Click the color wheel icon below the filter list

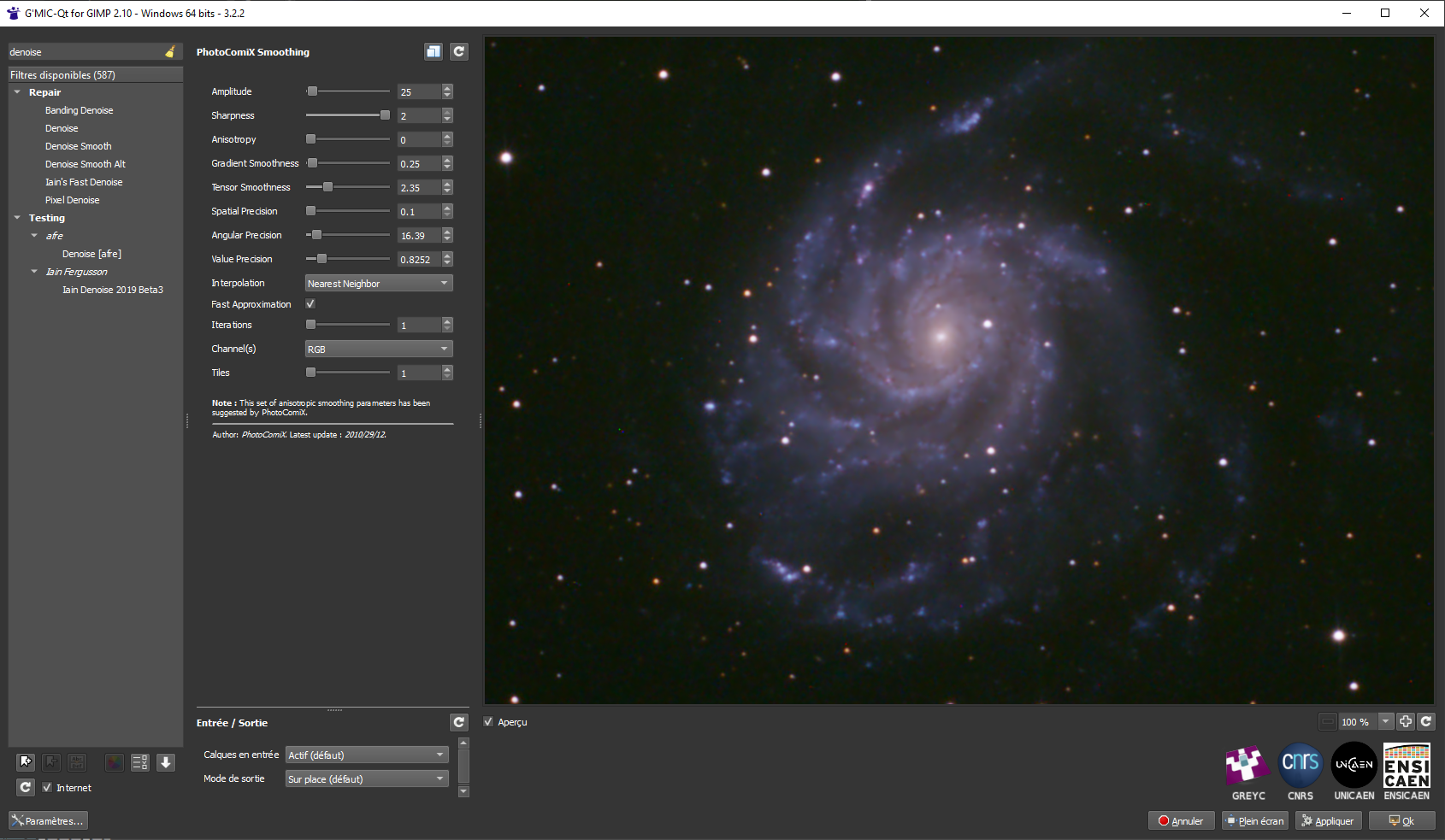114,762
